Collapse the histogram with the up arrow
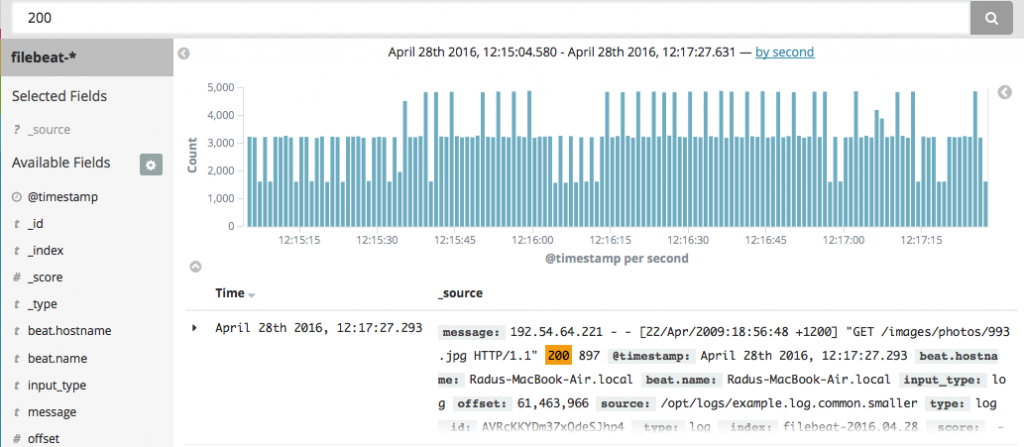1024x447 pixels. (195, 267)
